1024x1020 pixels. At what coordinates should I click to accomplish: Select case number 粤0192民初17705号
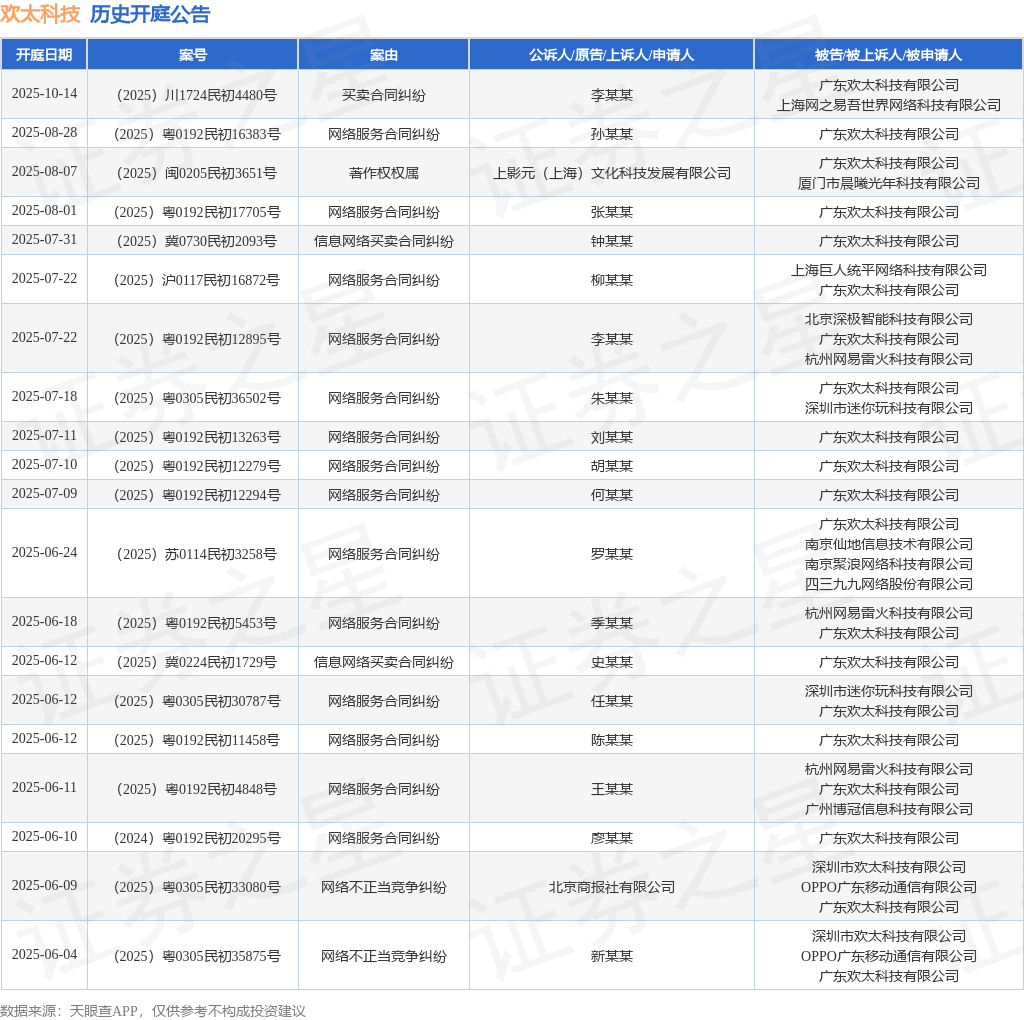[197, 212]
